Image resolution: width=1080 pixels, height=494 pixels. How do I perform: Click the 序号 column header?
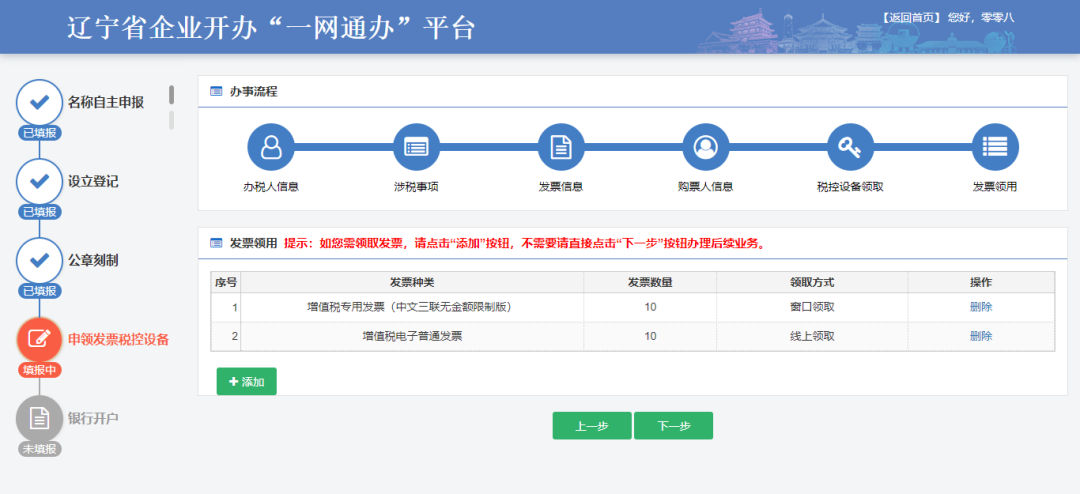pyautogui.click(x=226, y=282)
